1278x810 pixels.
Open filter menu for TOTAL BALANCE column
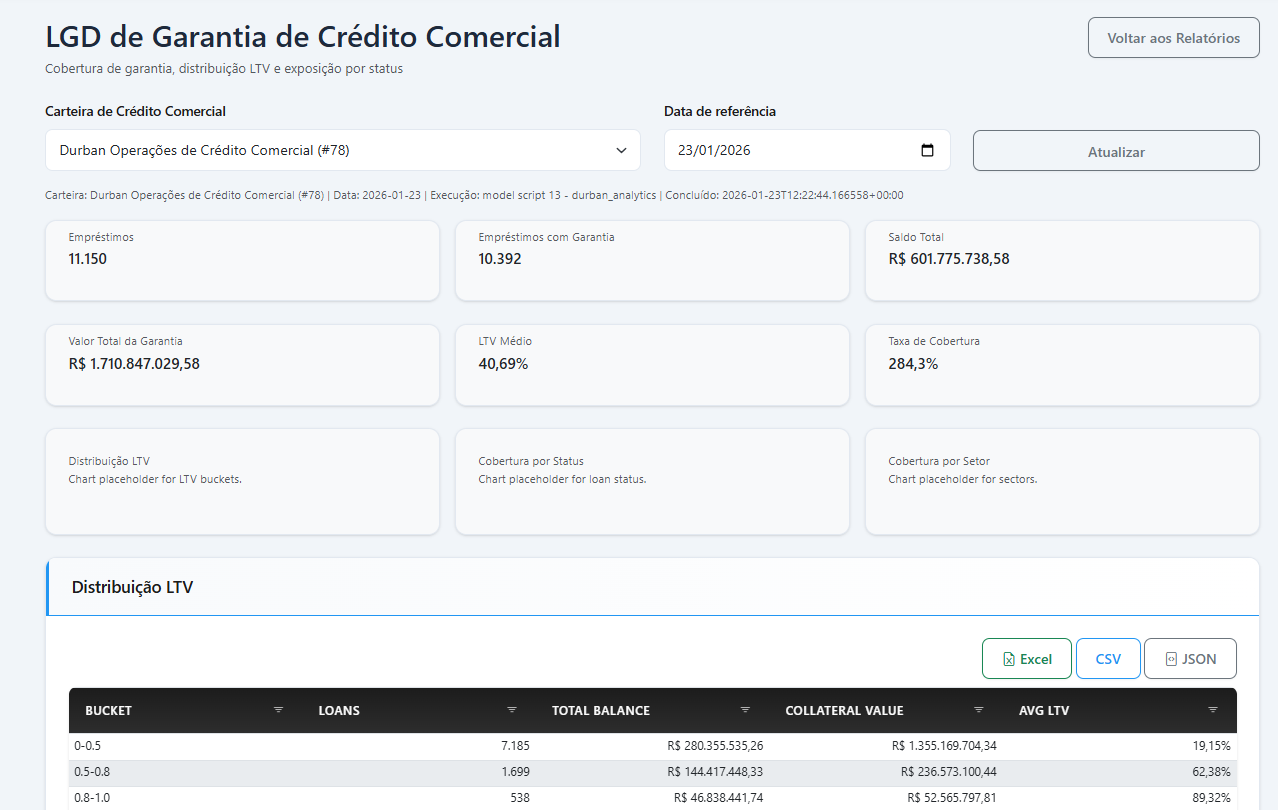pos(745,710)
